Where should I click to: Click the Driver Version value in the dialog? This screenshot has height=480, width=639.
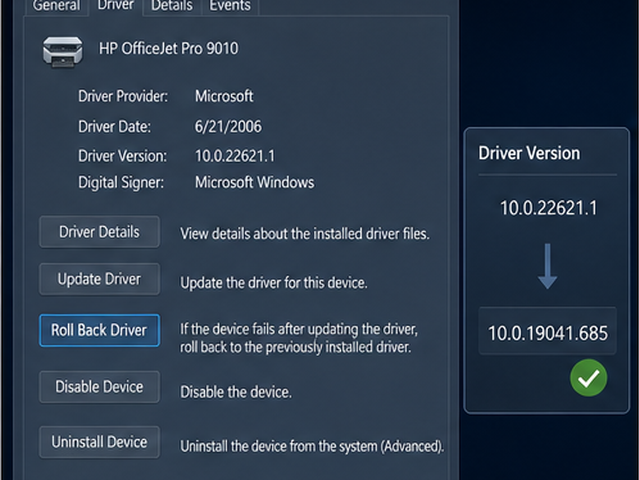(x=235, y=156)
